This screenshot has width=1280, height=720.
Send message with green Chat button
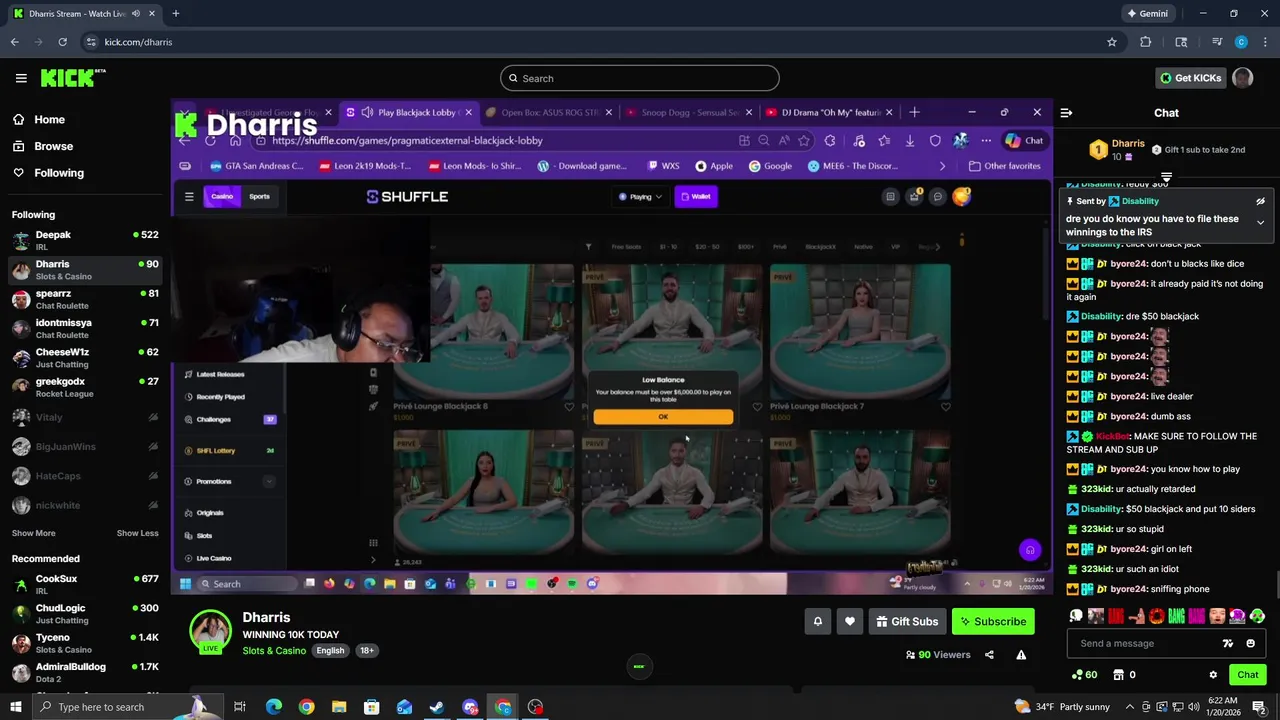click(1247, 675)
